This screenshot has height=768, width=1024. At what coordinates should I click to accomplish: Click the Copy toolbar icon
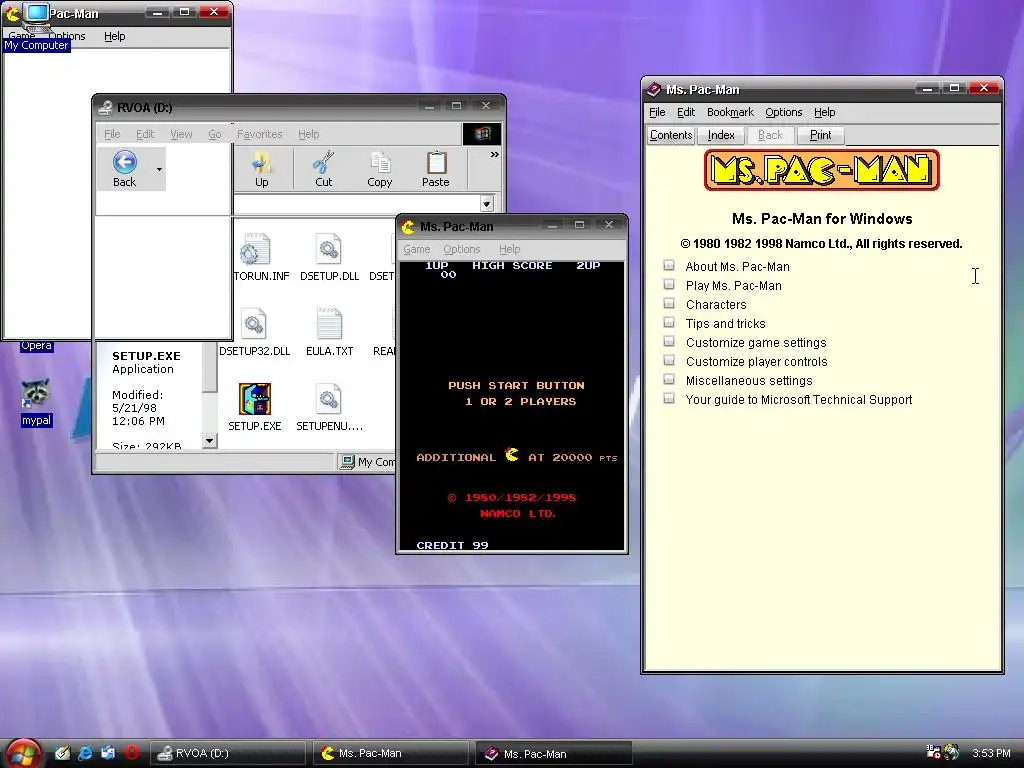click(380, 163)
